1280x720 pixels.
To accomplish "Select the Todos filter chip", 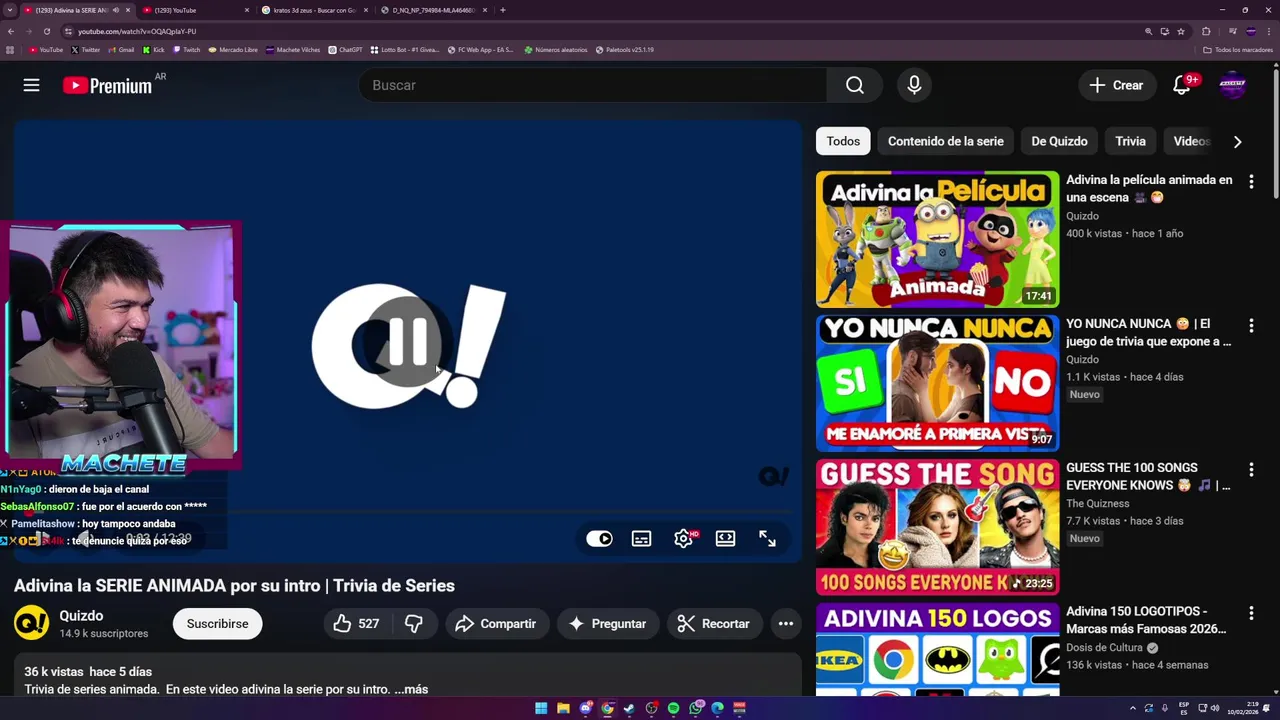I will tap(843, 141).
